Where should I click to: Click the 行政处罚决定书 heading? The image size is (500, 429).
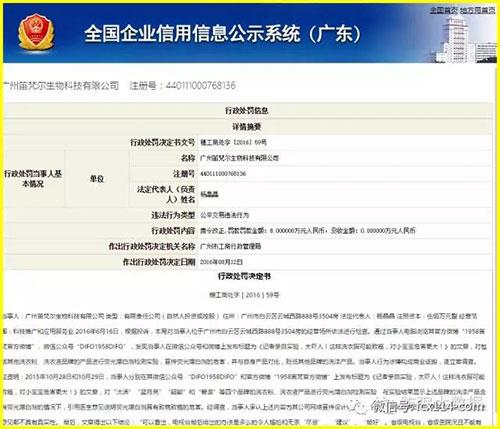[244, 276]
